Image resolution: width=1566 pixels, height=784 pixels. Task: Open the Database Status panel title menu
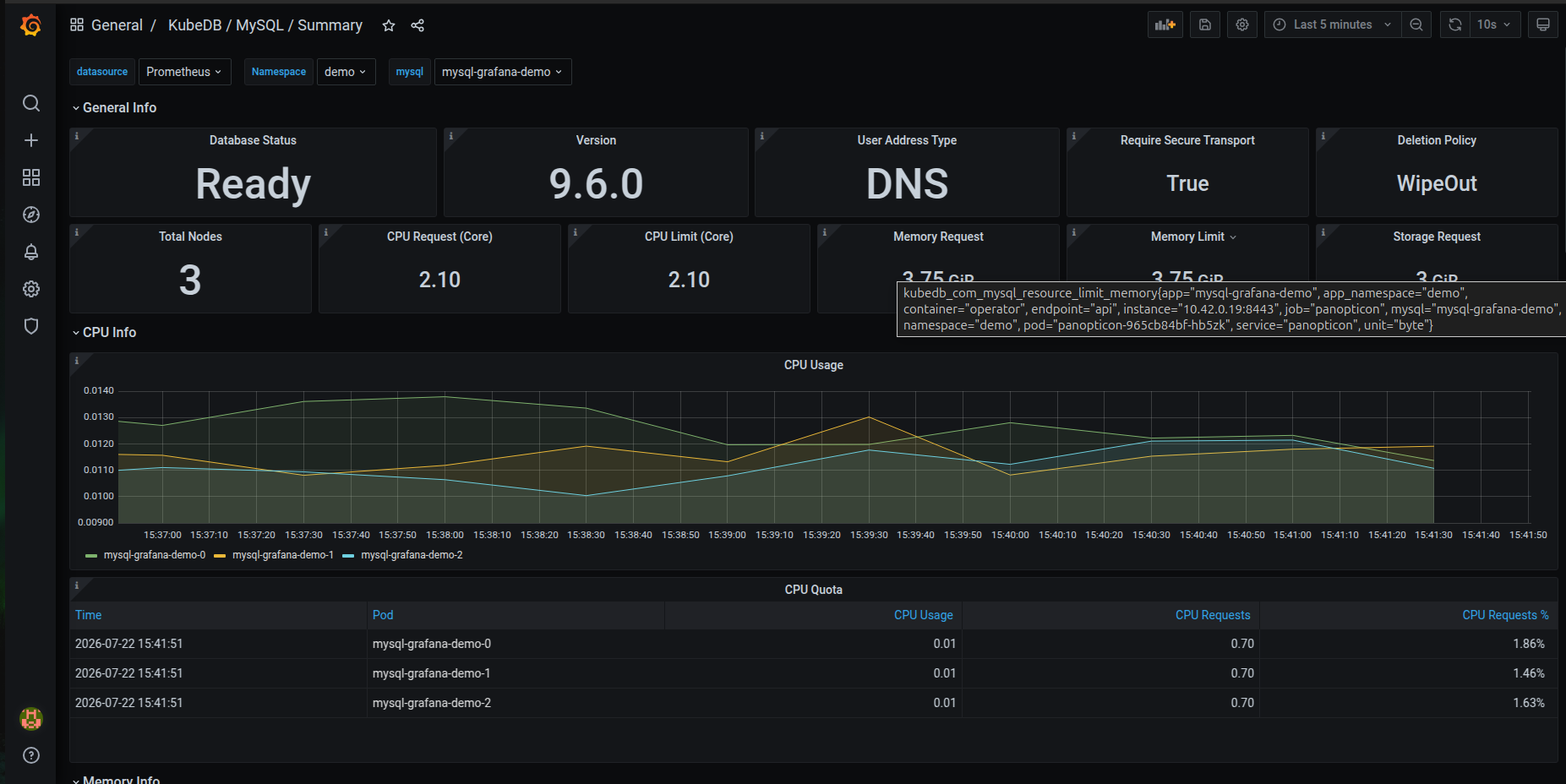pyautogui.click(x=253, y=140)
